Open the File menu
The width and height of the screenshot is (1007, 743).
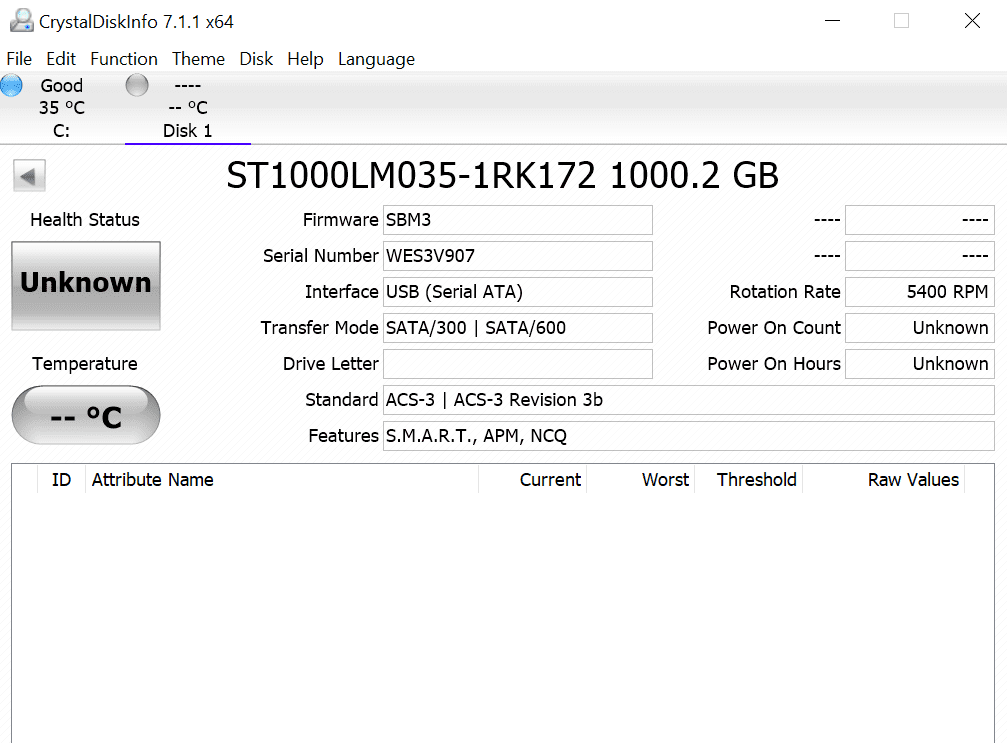pos(19,59)
